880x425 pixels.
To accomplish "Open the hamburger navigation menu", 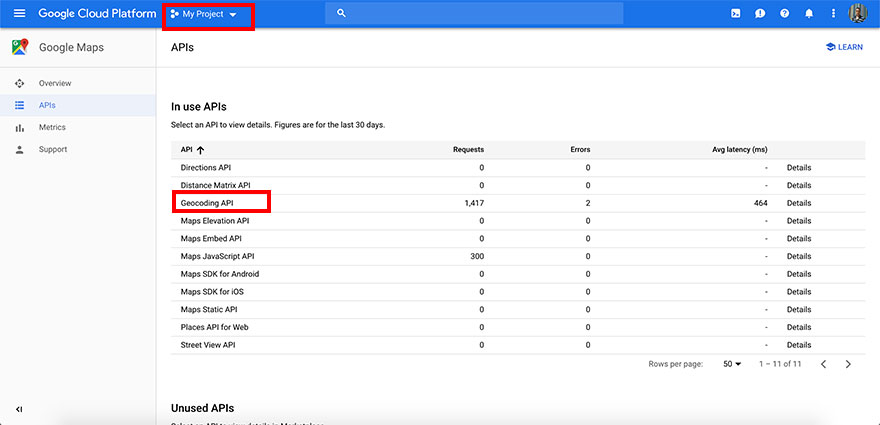I will 19,14.
